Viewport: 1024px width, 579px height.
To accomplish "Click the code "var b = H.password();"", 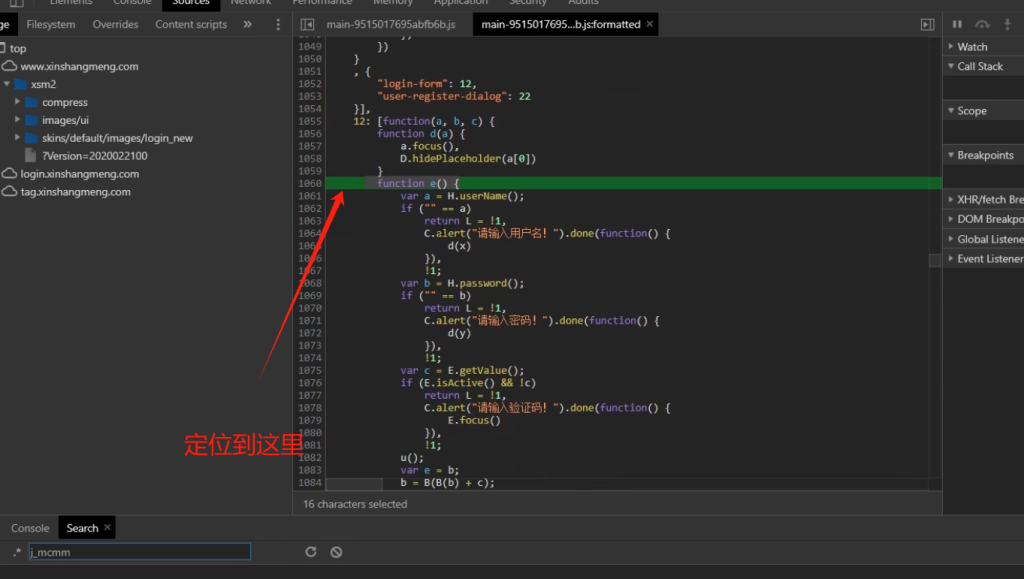I will [x=462, y=283].
